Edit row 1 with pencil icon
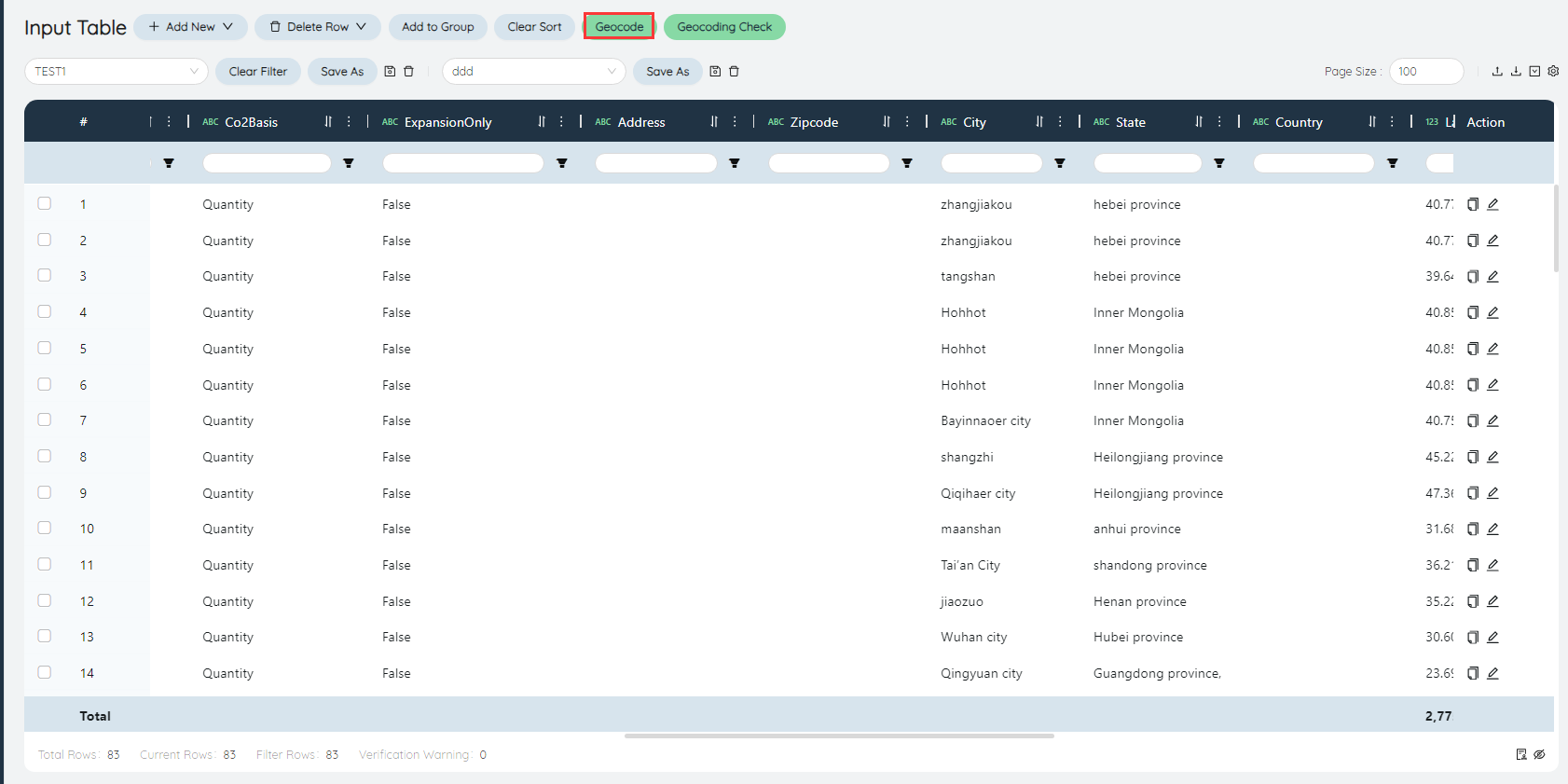The image size is (1568, 784). (x=1492, y=204)
